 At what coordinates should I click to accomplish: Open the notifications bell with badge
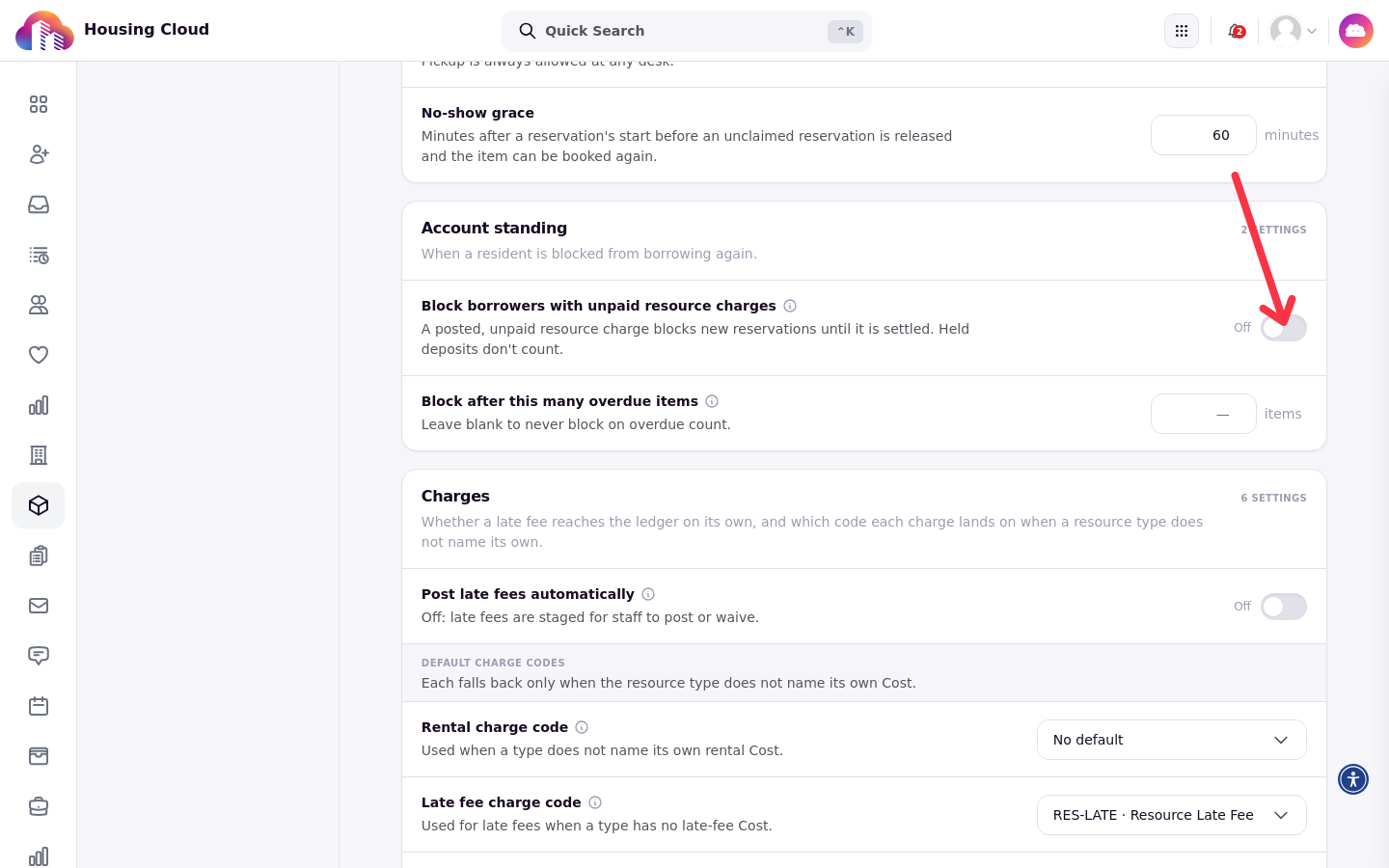(x=1236, y=31)
